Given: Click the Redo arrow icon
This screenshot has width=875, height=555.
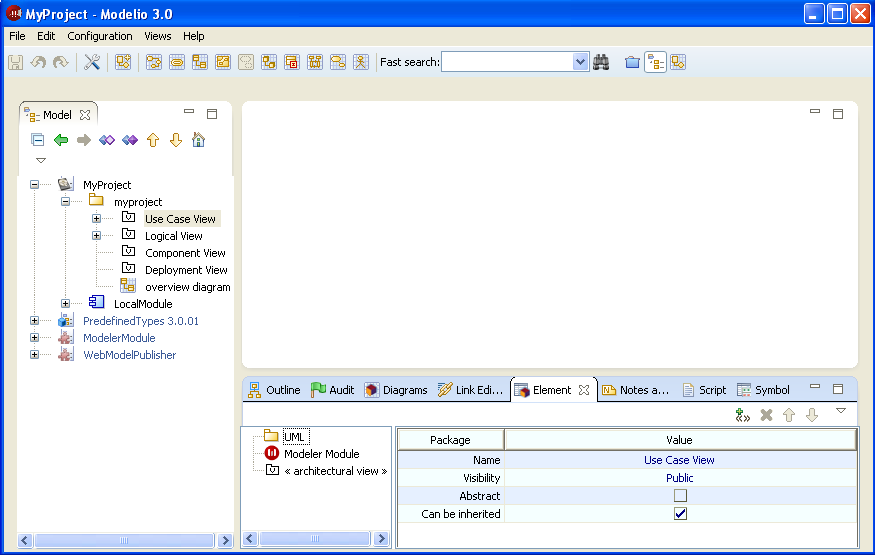Looking at the screenshot, I should tap(60, 62).
